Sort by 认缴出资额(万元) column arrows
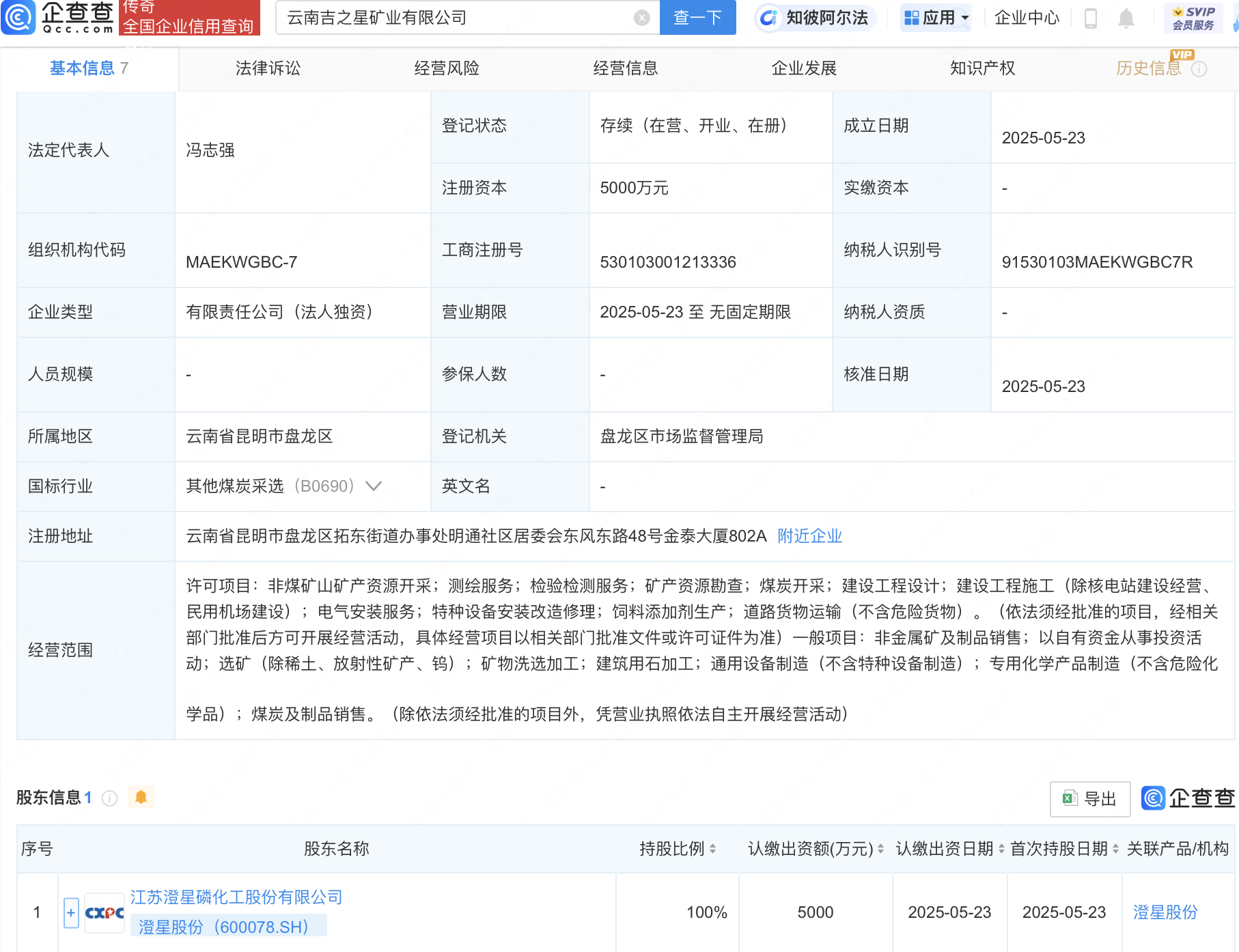This screenshot has height=952, width=1239. (881, 849)
